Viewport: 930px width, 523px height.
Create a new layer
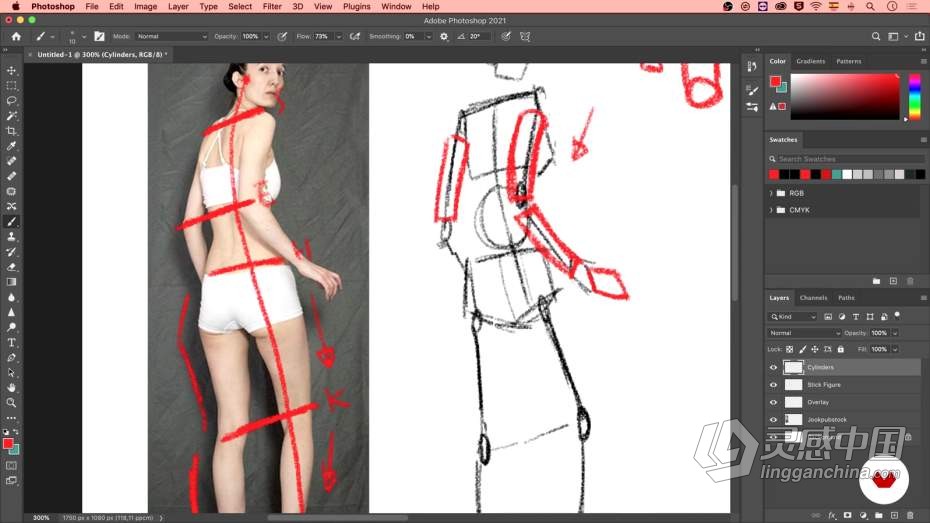(894, 516)
